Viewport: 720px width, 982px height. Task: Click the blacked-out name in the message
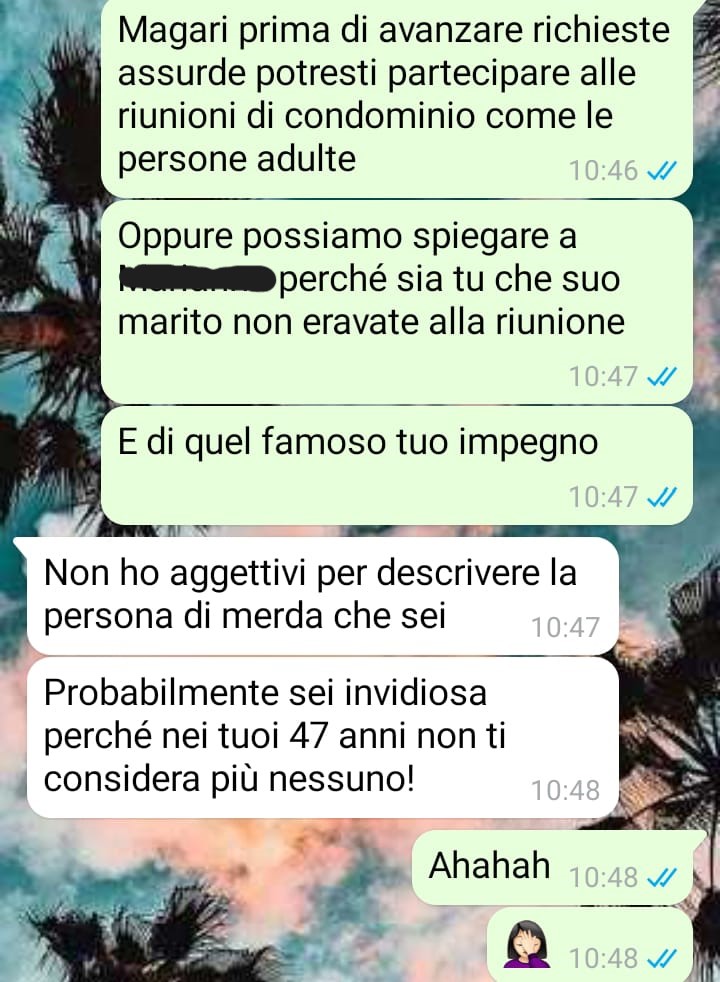(197, 279)
